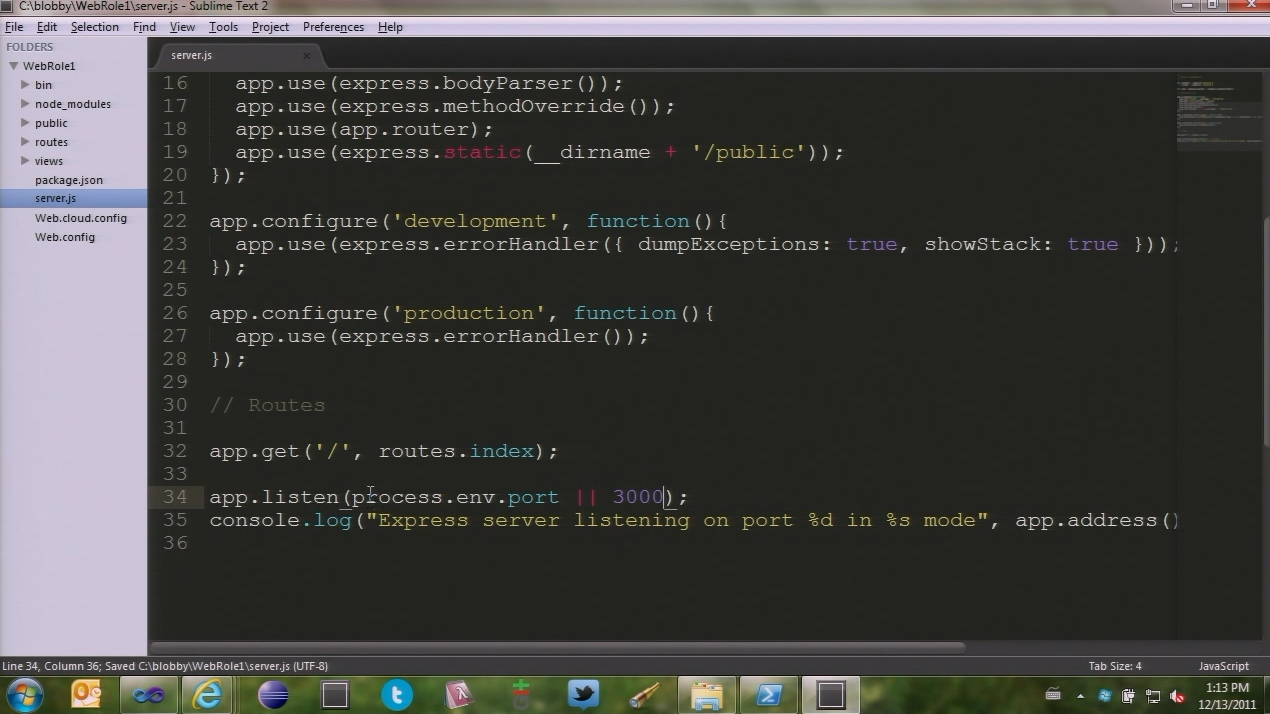Click line number 34 in the gutter
The width and height of the screenshot is (1270, 714).
pos(174,497)
